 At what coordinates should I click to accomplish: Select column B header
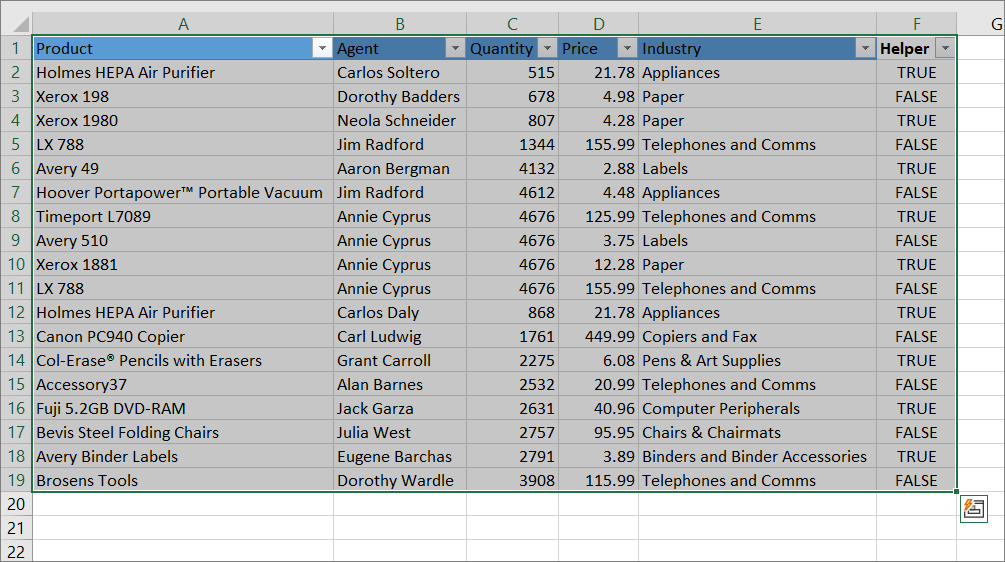pyautogui.click(x=400, y=24)
